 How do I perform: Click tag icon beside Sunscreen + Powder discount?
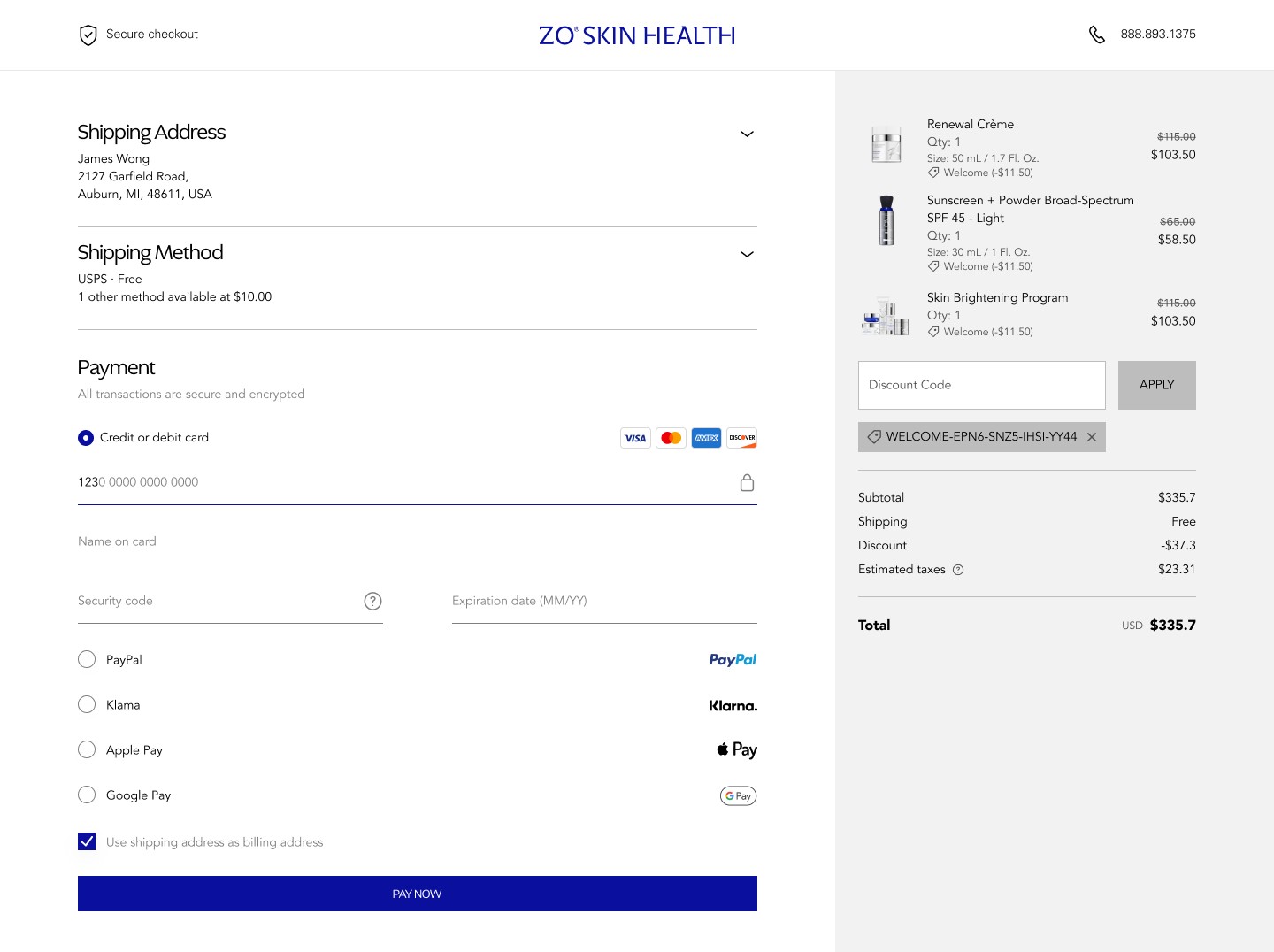click(933, 266)
